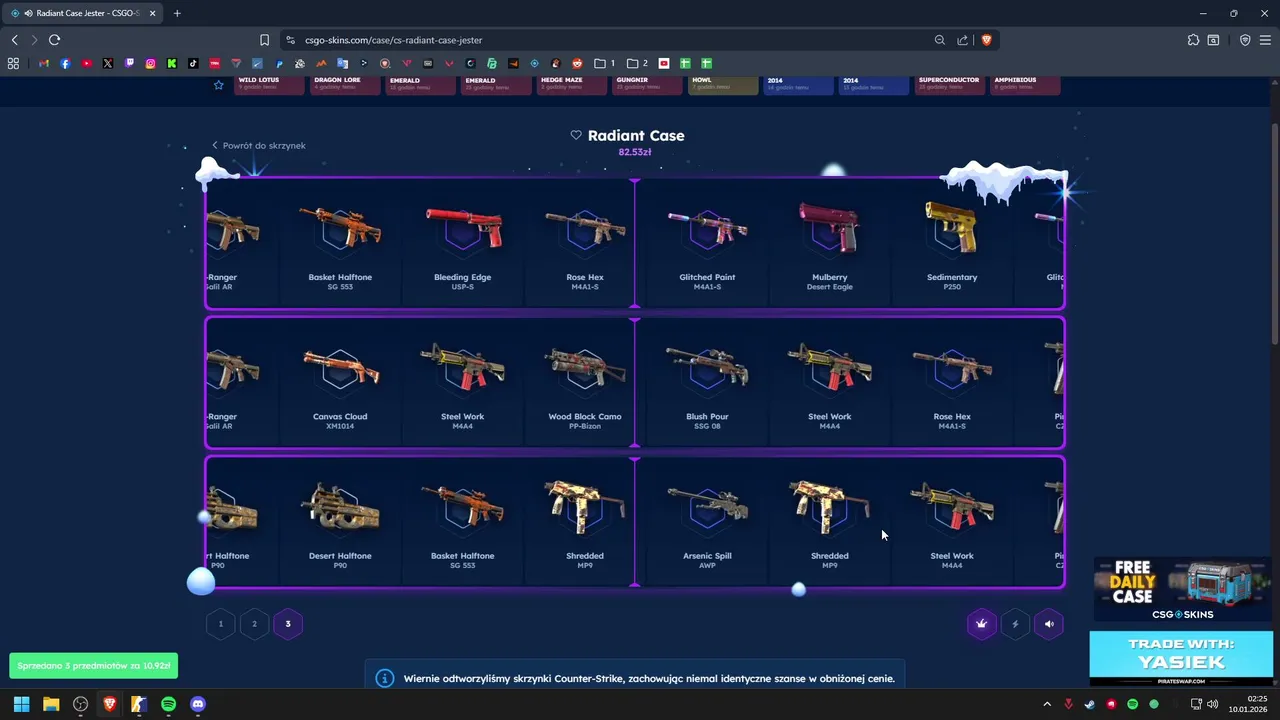Click the crown icon button
The image size is (1280, 720).
coord(982,624)
